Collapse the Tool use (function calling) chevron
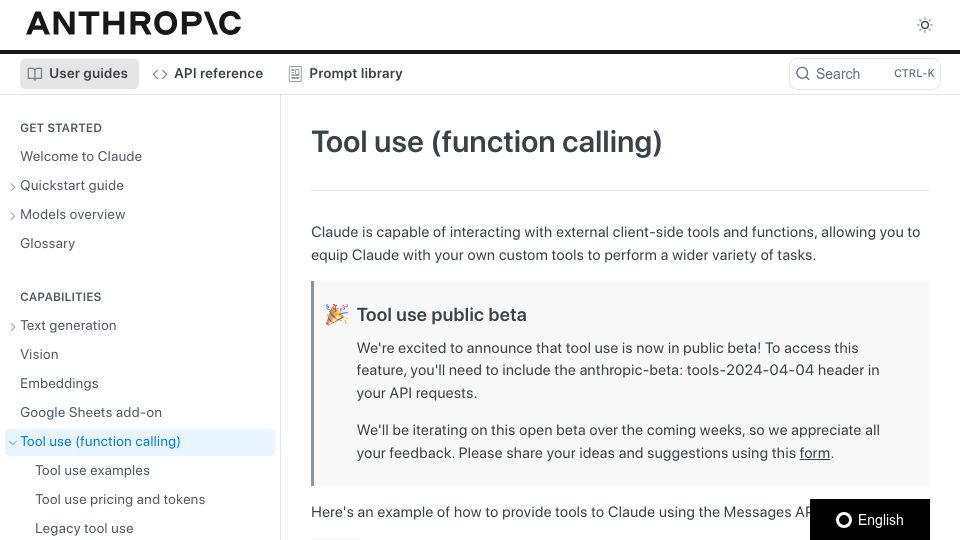 tap(12, 442)
